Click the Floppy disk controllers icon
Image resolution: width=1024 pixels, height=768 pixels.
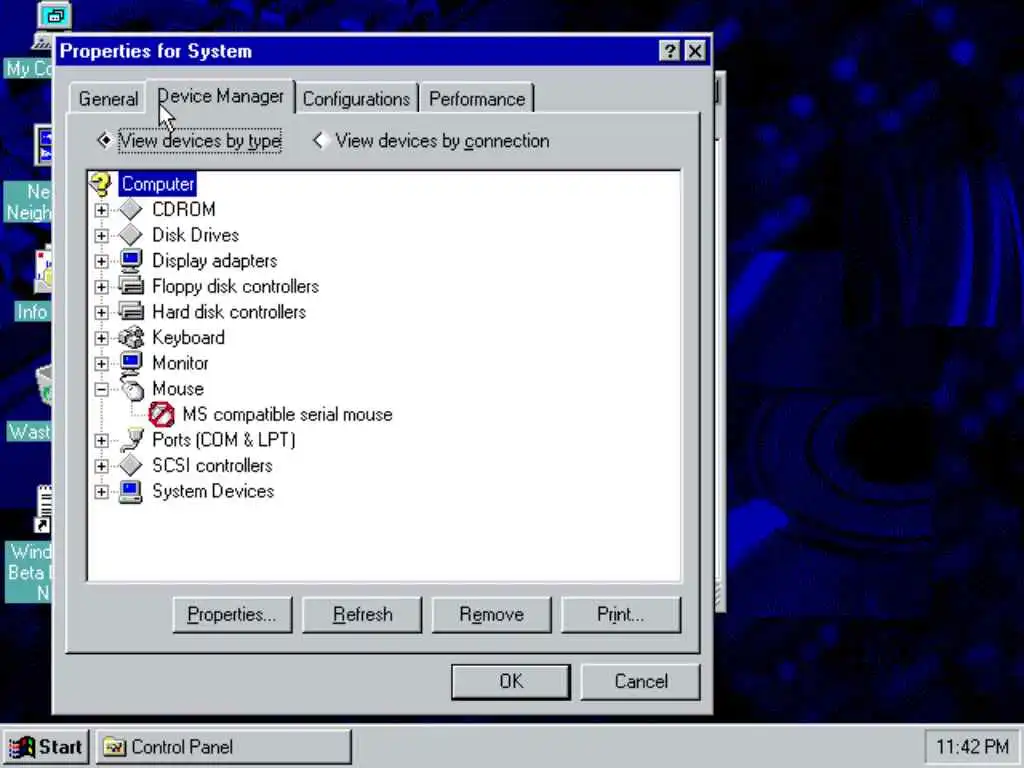coord(131,286)
